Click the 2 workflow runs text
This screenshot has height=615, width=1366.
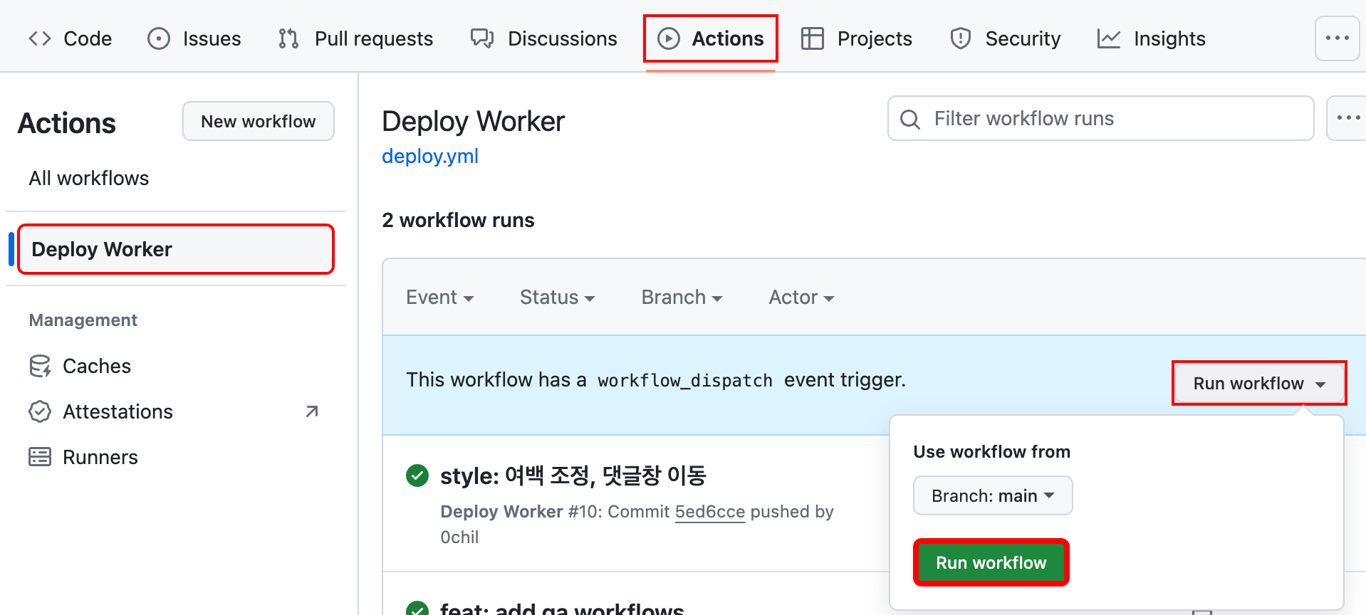tap(458, 220)
